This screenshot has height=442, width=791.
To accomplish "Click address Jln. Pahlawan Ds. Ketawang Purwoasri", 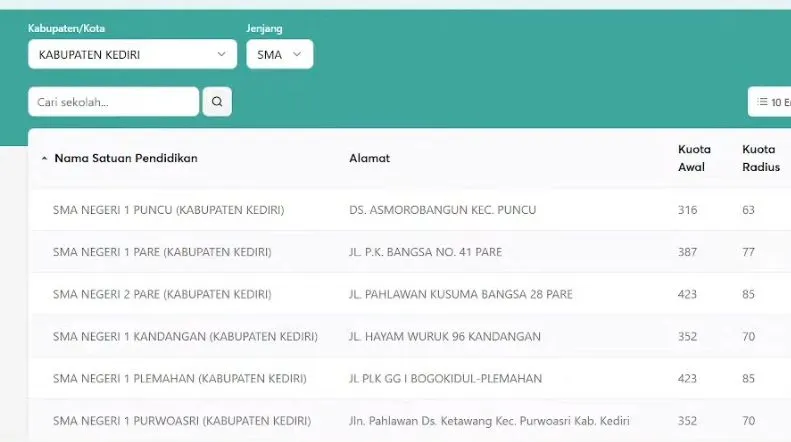I will [x=489, y=421].
